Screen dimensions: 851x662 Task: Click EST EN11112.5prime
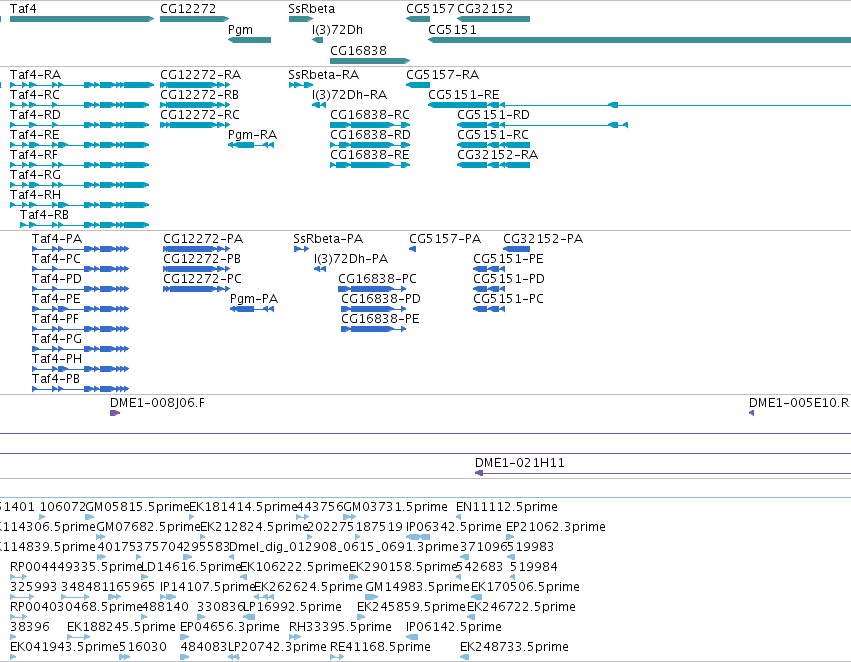459,517
